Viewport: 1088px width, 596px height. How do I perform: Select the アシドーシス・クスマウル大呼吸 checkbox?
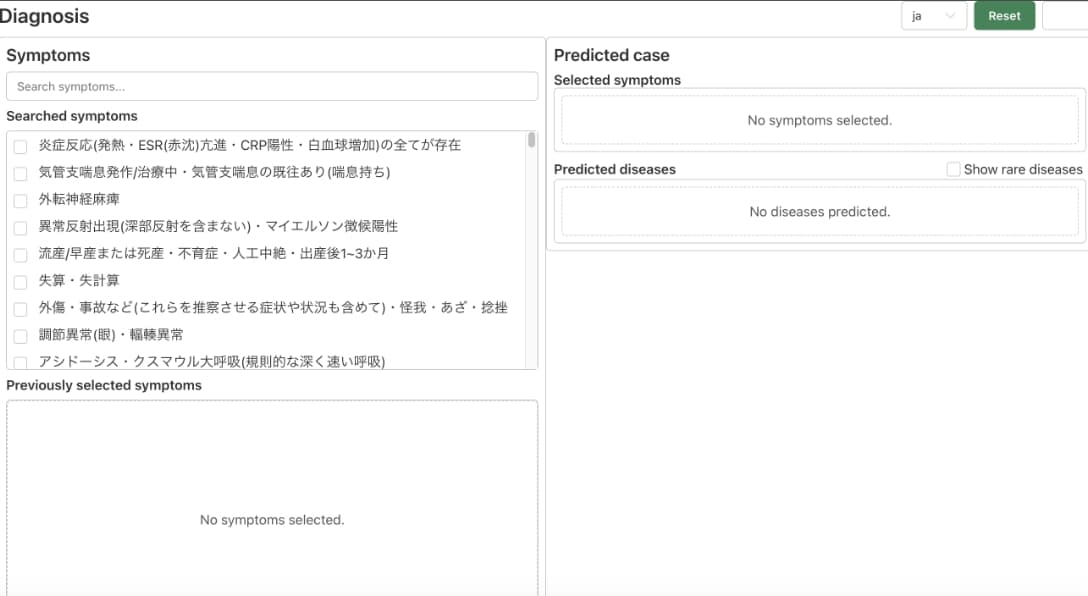(x=20, y=362)
